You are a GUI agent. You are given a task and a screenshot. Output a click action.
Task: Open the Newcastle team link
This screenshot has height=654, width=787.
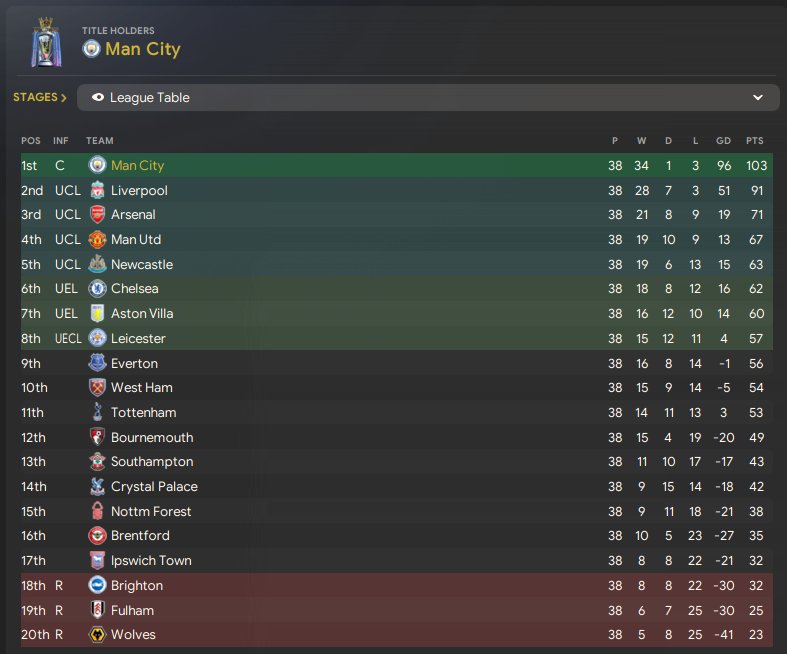click(x=142, y=265)
